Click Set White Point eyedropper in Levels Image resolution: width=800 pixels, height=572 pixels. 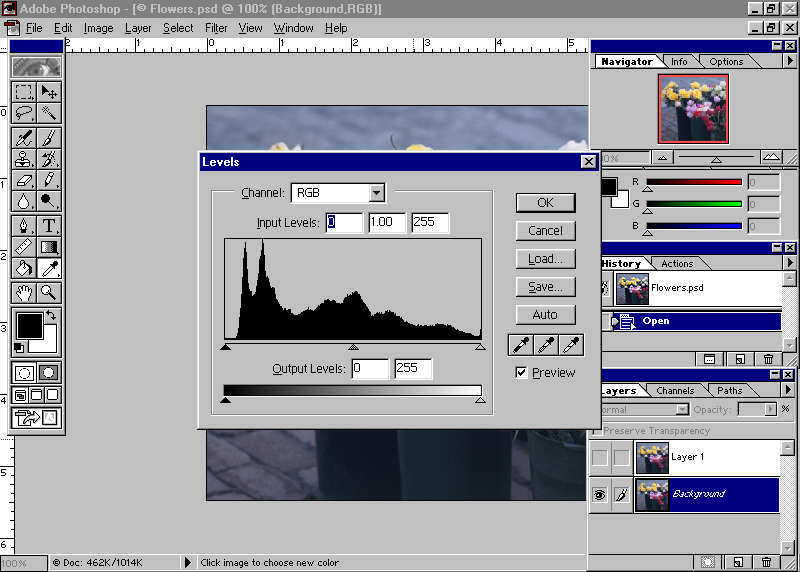[x=571, y=345]
